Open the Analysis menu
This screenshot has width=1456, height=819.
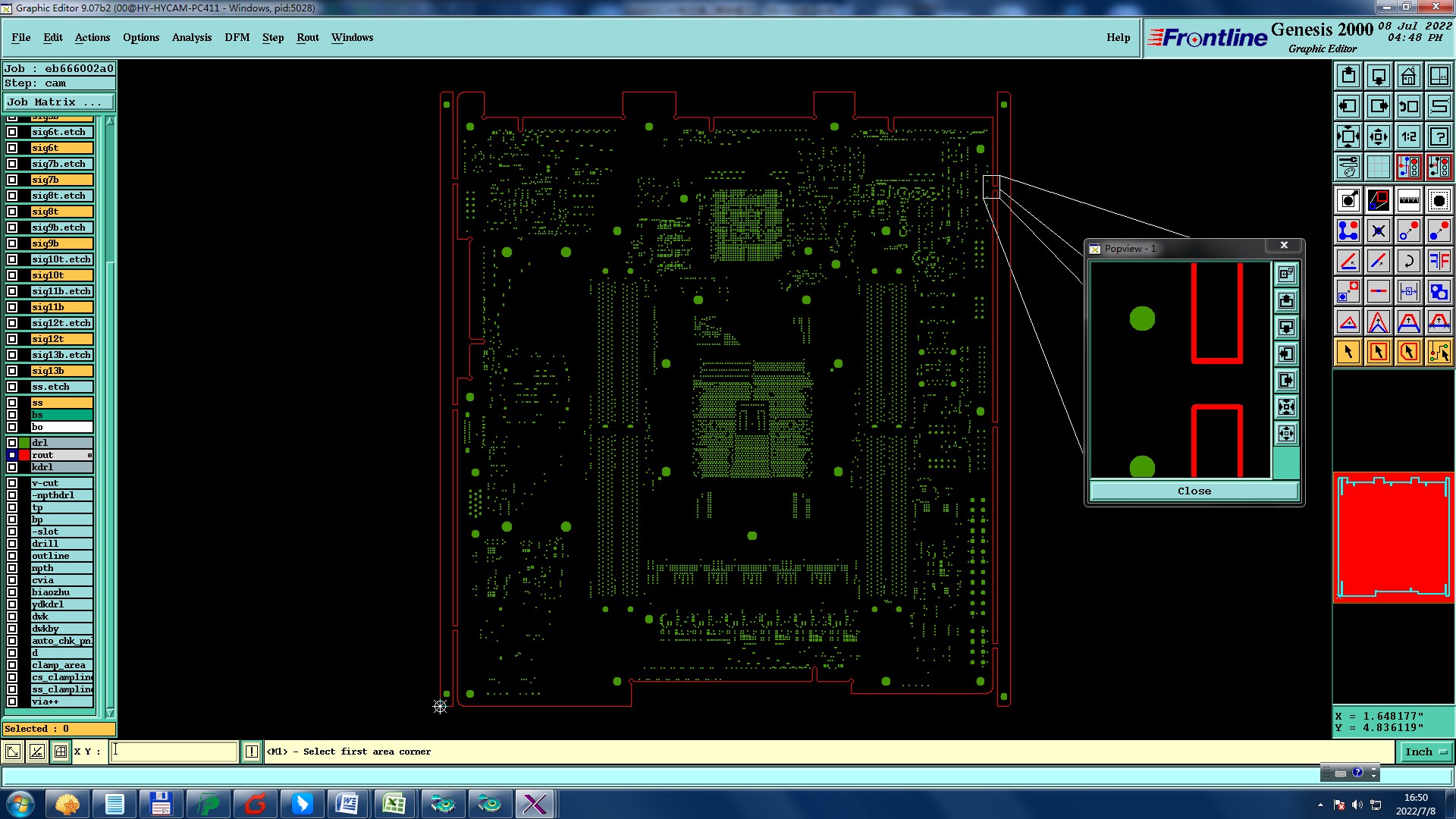coord(191,37)
